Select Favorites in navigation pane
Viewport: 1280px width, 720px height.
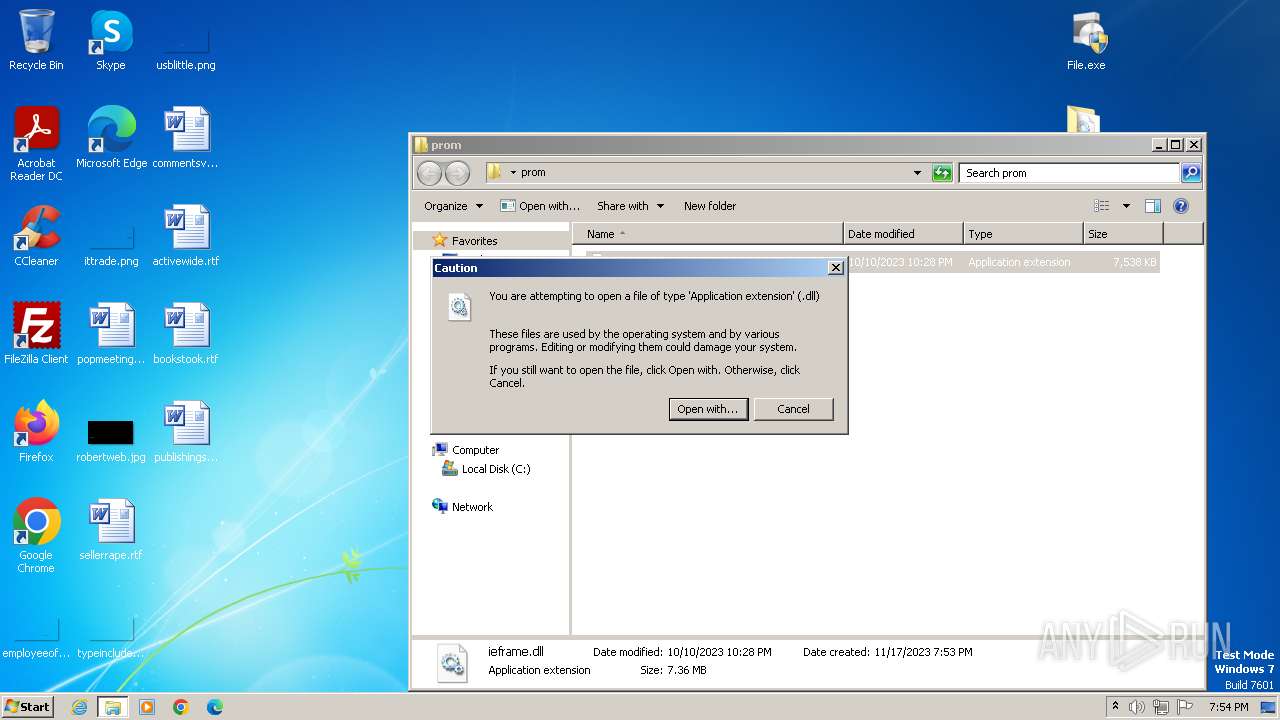(x=474, y=241)
